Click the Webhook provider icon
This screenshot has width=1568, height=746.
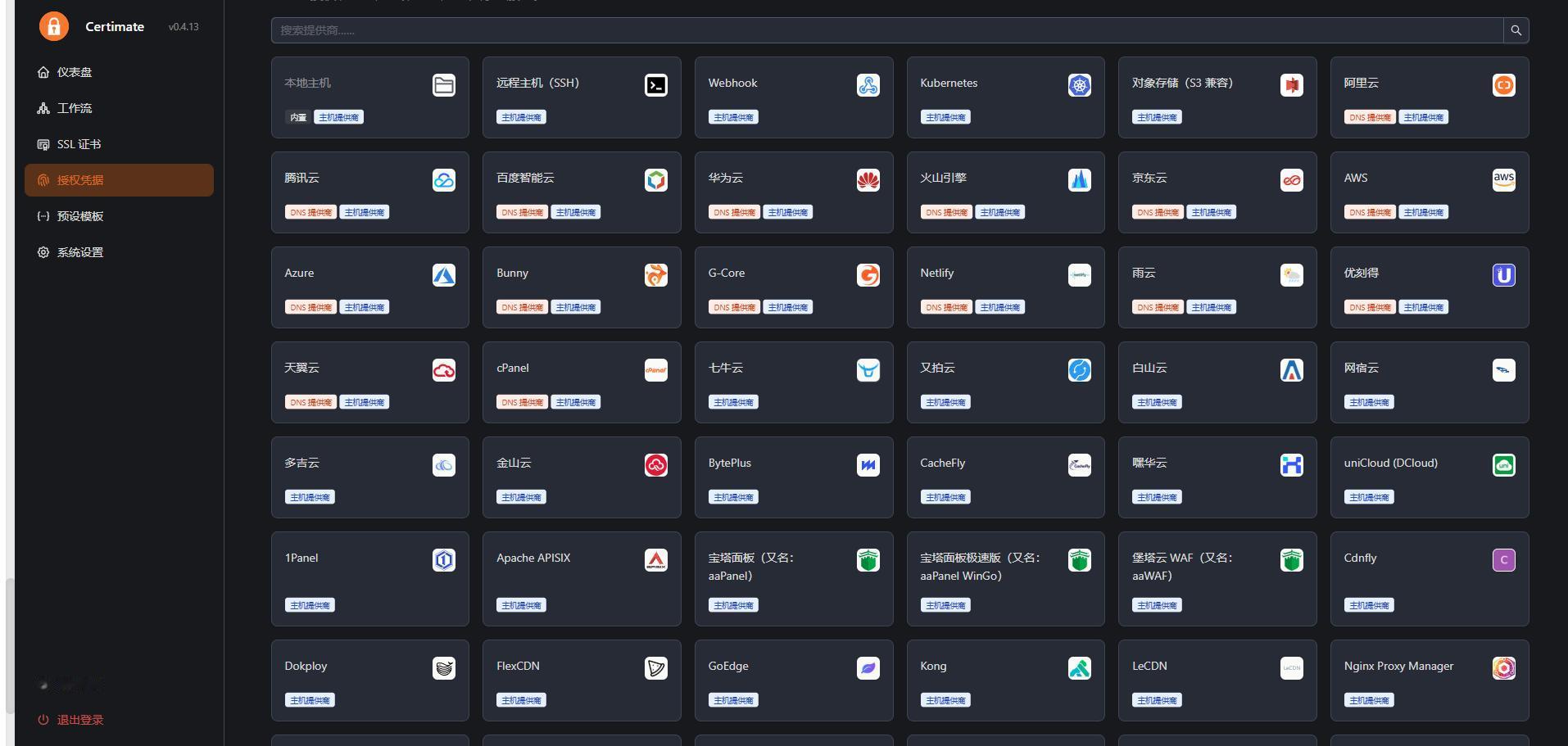pos(868,85)
